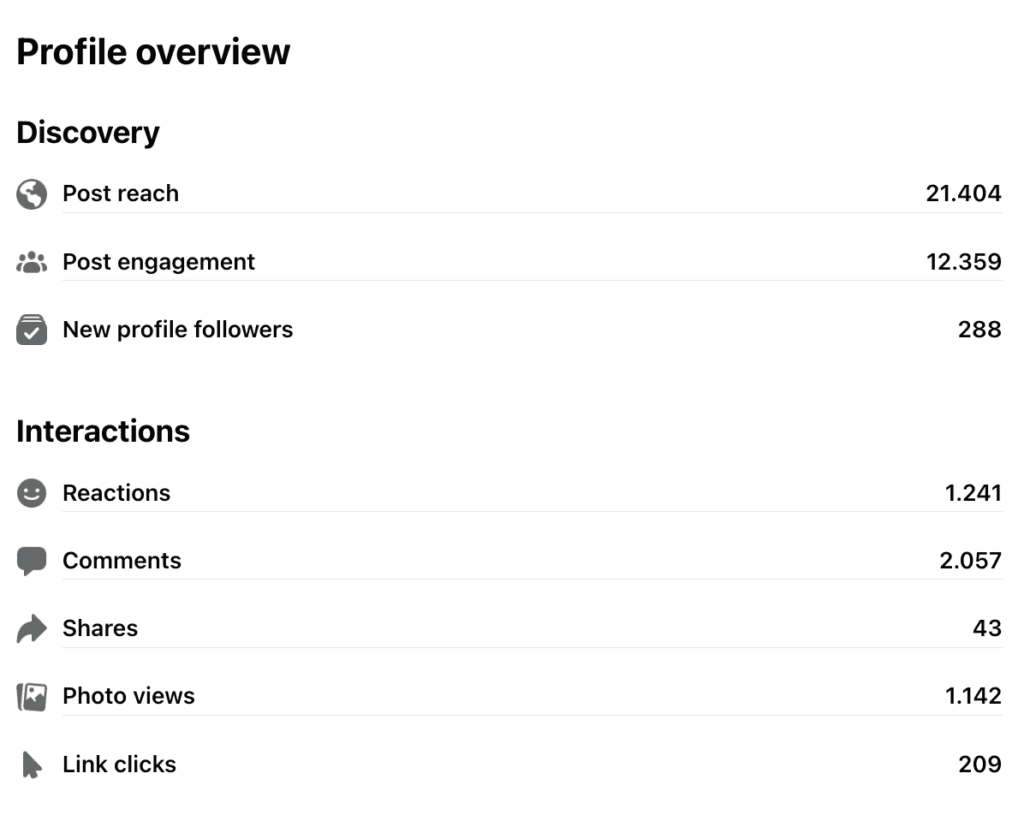Click the smiley face Reactions icon
The width and height of the screenshot is (1024, 815).
pyautogui.click(x=31, y=493)
